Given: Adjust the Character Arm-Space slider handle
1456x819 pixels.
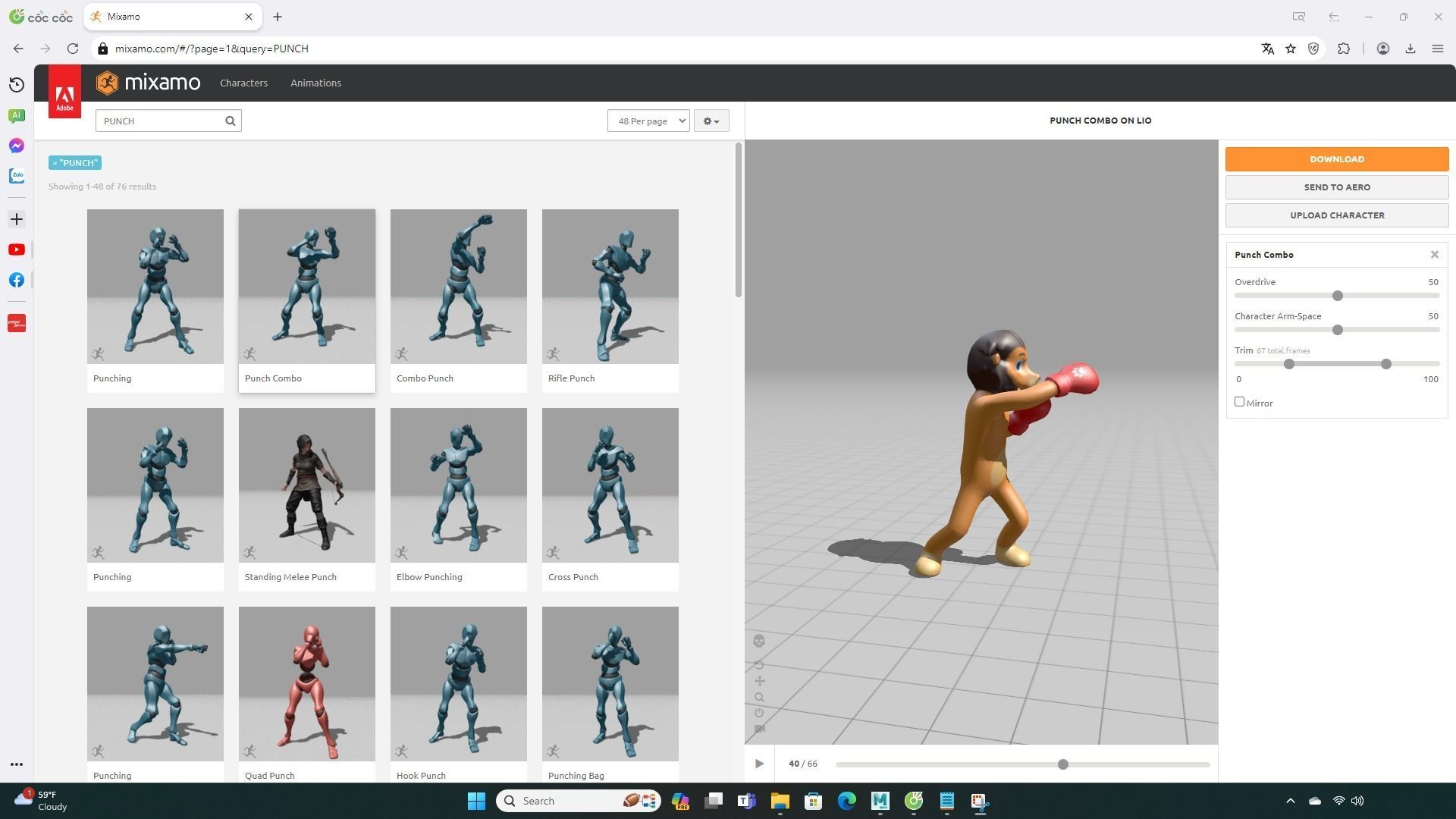Looking at the screenshot, I should click(x=1338, y=330).
